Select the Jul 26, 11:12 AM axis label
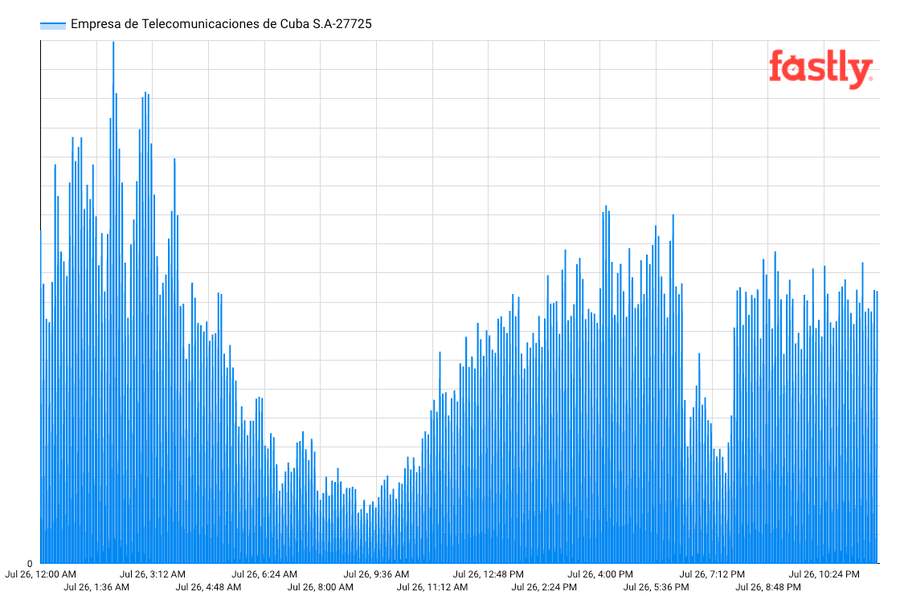 [432, 587]
